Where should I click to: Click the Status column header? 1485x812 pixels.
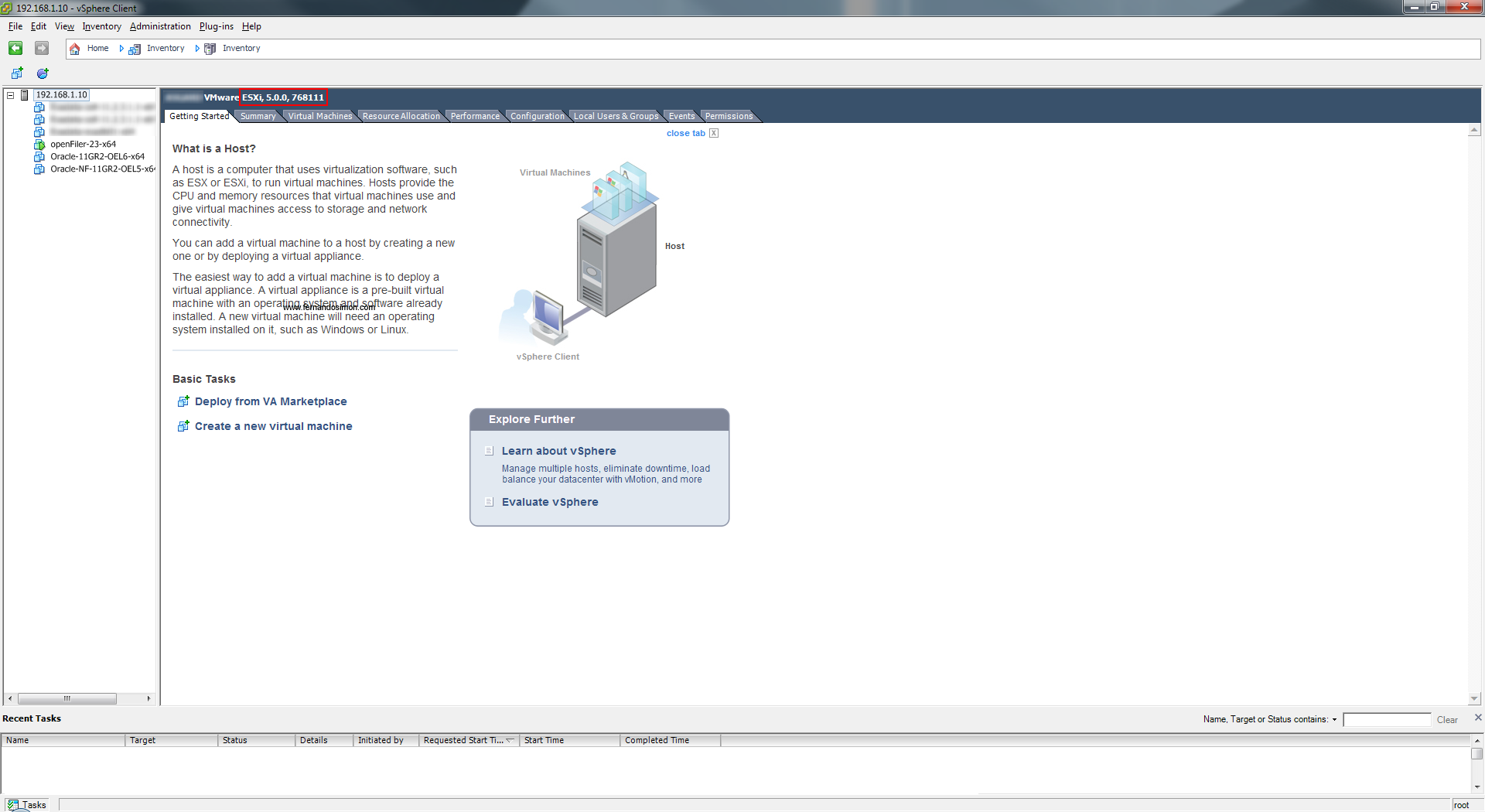[257, 740]
